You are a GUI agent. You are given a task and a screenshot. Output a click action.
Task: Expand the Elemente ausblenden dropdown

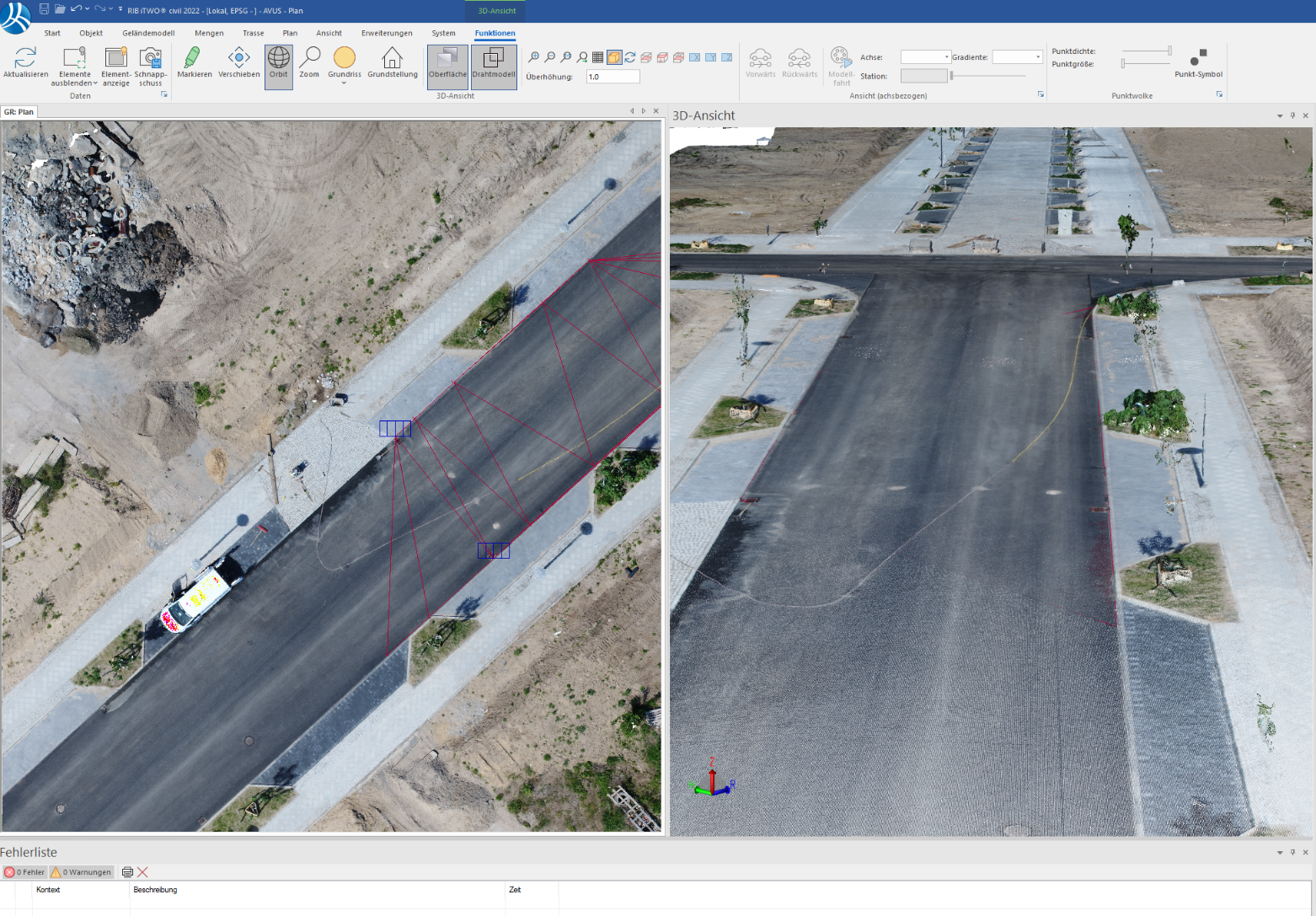(x=74, y=83)
